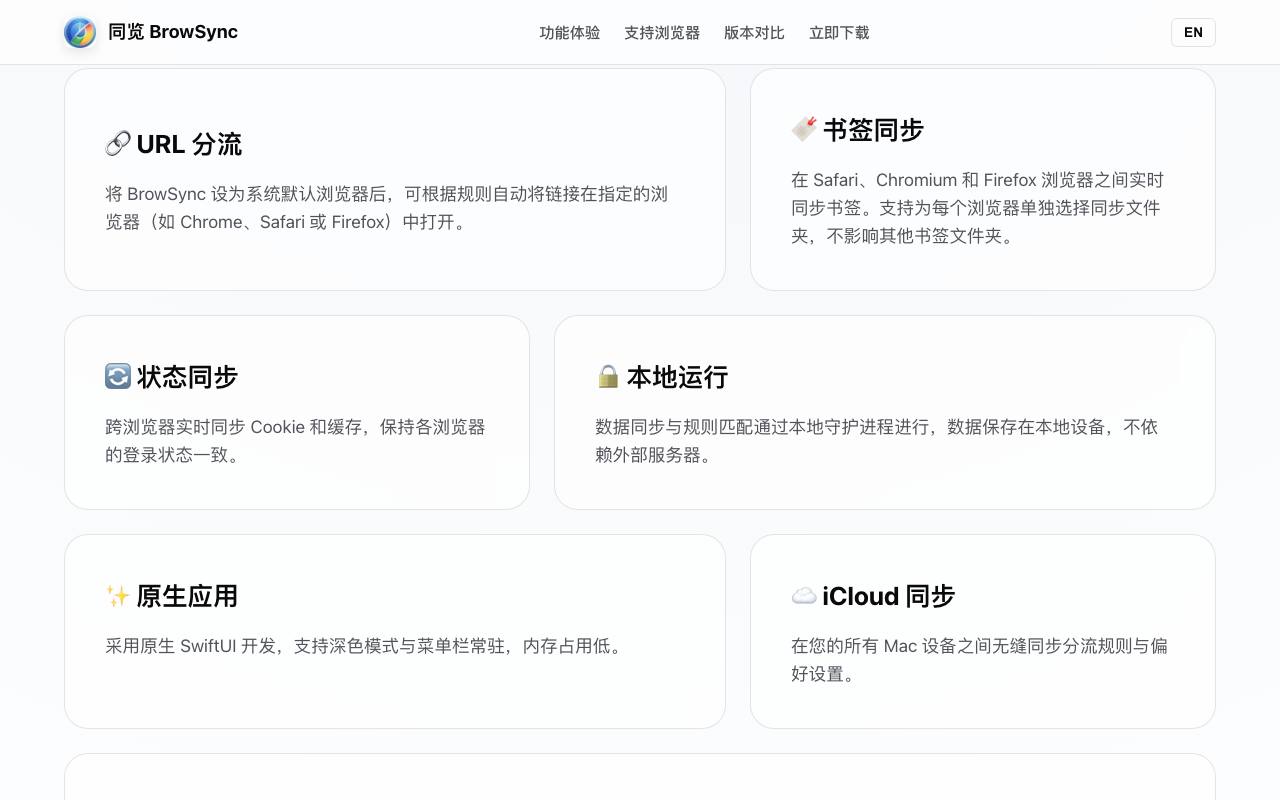Click the description starting 在您的所有 Mac 设备之间
The height and width of the screenshot is (800, 1280).
979,660
